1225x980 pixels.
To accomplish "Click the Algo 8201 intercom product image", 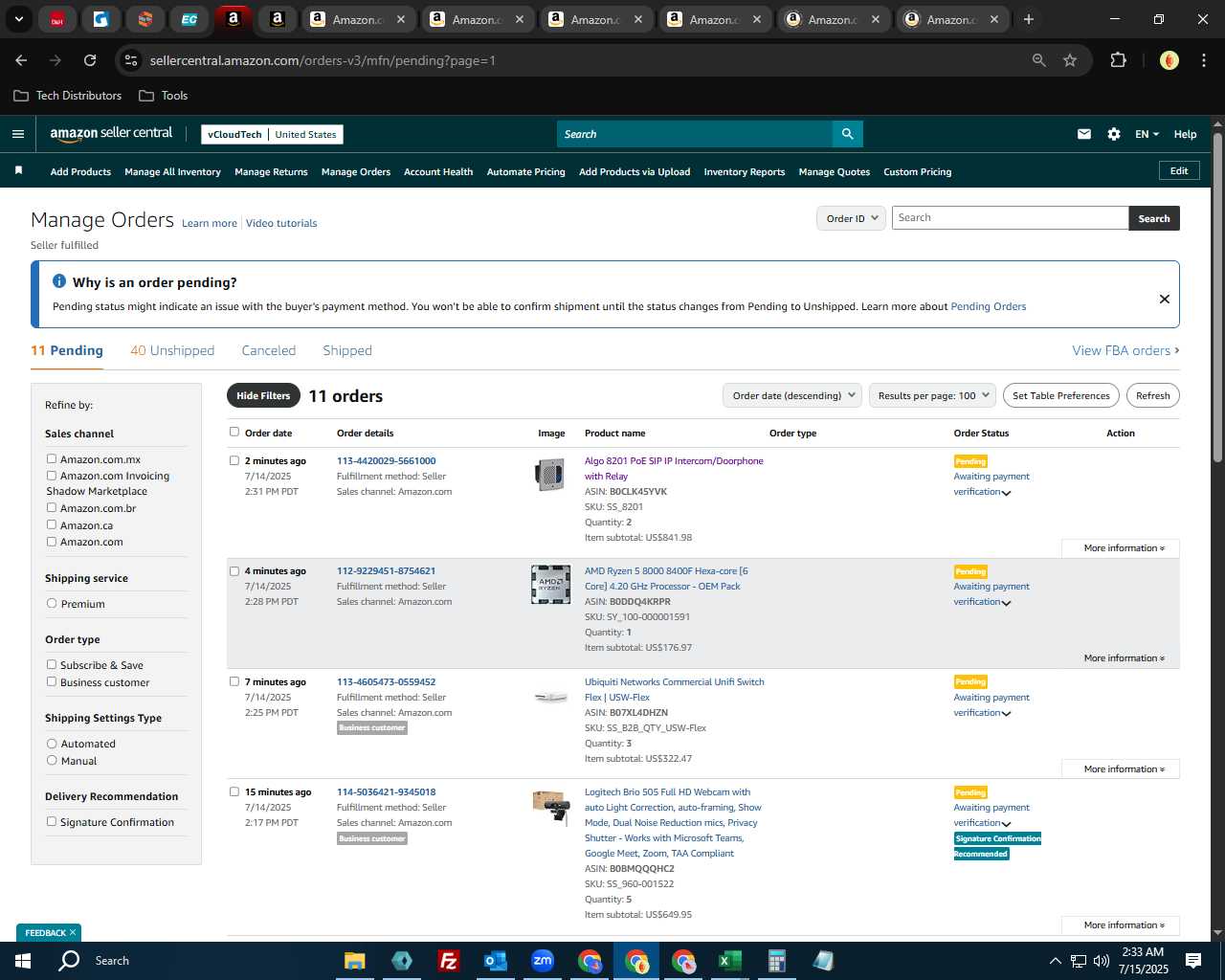I will (550, 474).
